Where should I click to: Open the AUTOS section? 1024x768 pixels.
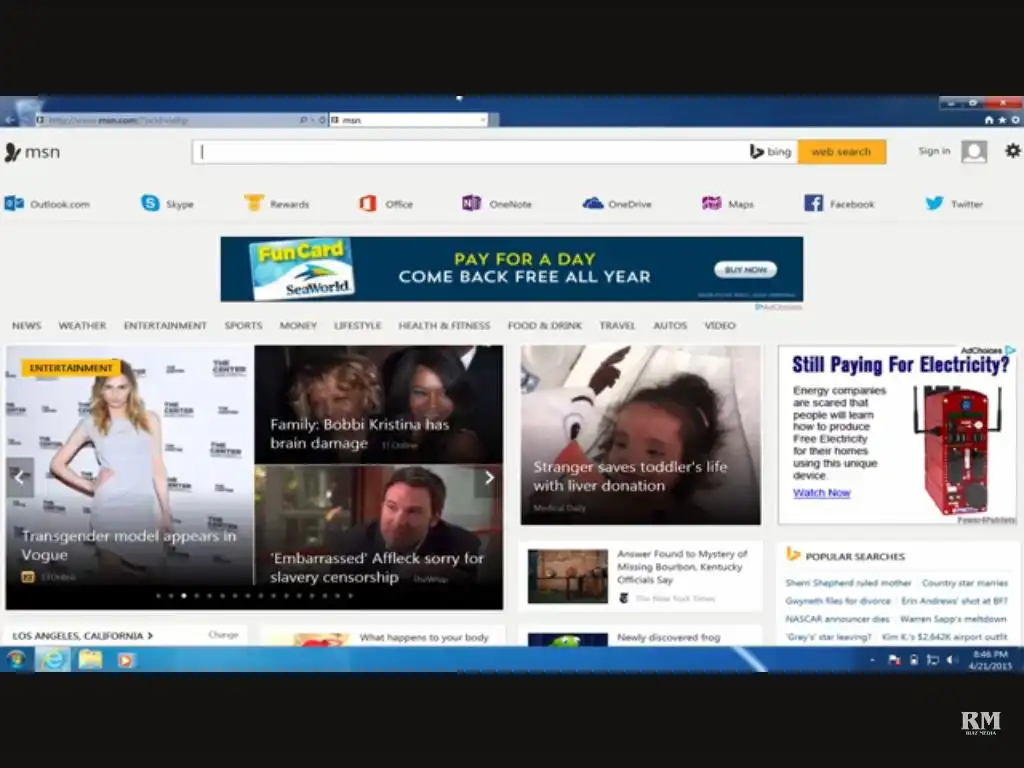pyautogui.click(x=670, y=325)
